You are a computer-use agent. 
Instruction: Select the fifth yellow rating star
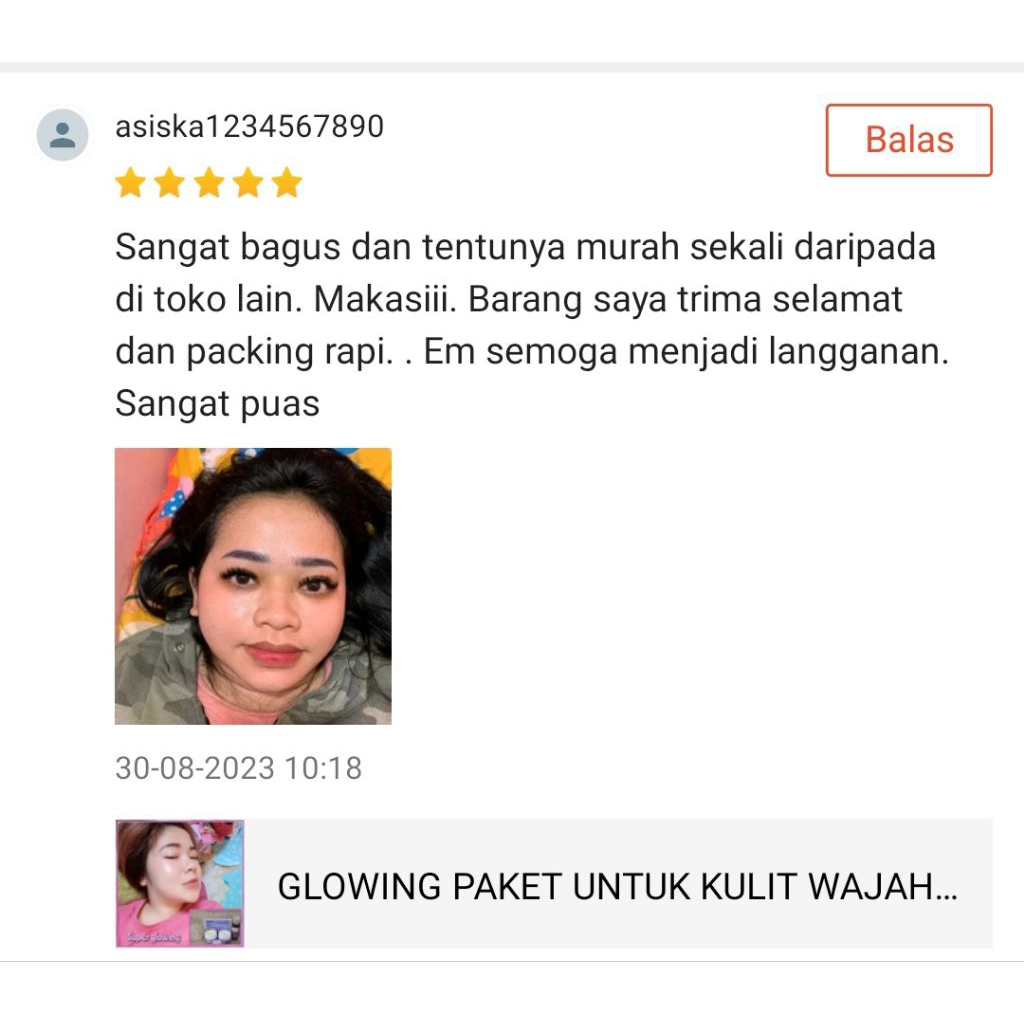pyautogui.click(x=287, y=182)
